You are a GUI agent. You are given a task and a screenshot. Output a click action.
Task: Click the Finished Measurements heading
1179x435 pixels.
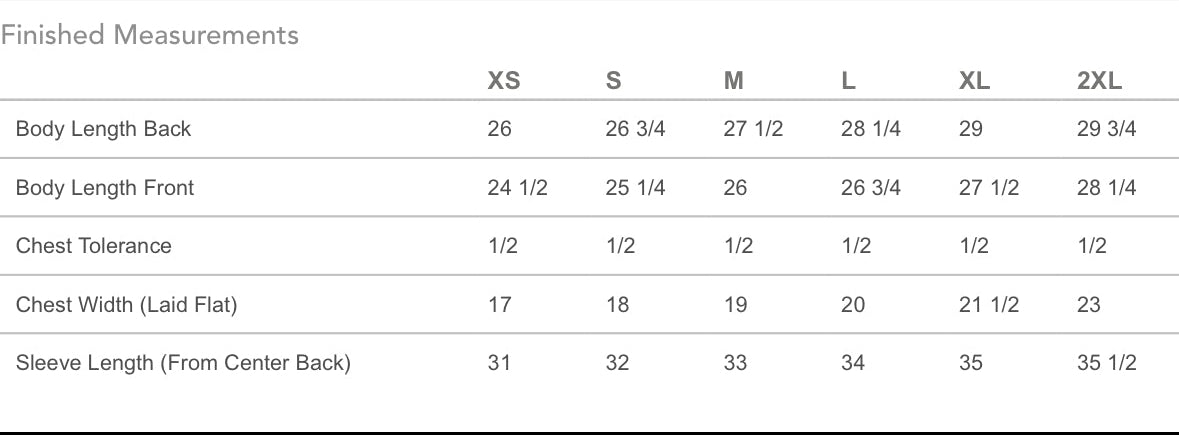[150, 35]
